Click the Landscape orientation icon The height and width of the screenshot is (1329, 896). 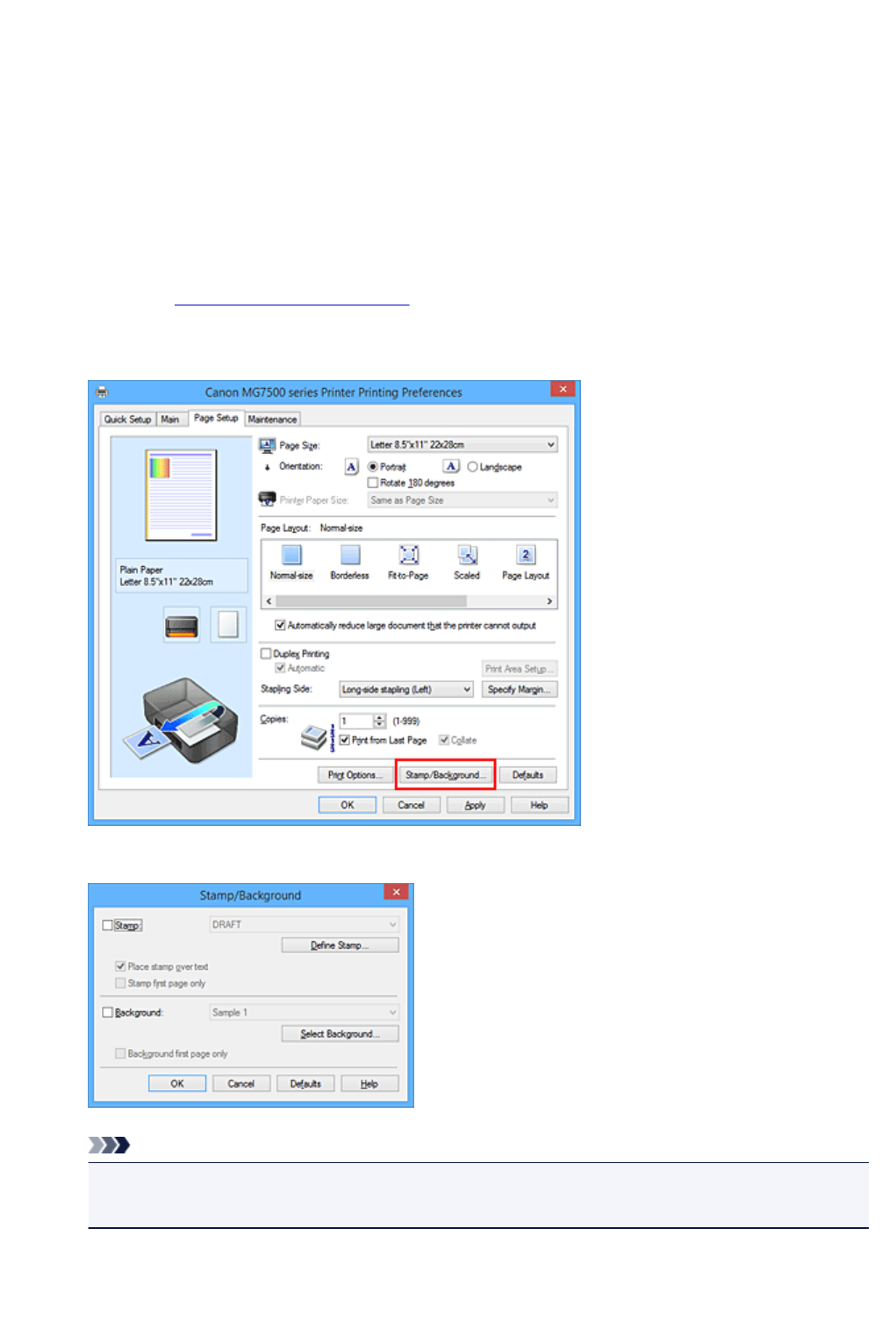(x=451, y=466)
